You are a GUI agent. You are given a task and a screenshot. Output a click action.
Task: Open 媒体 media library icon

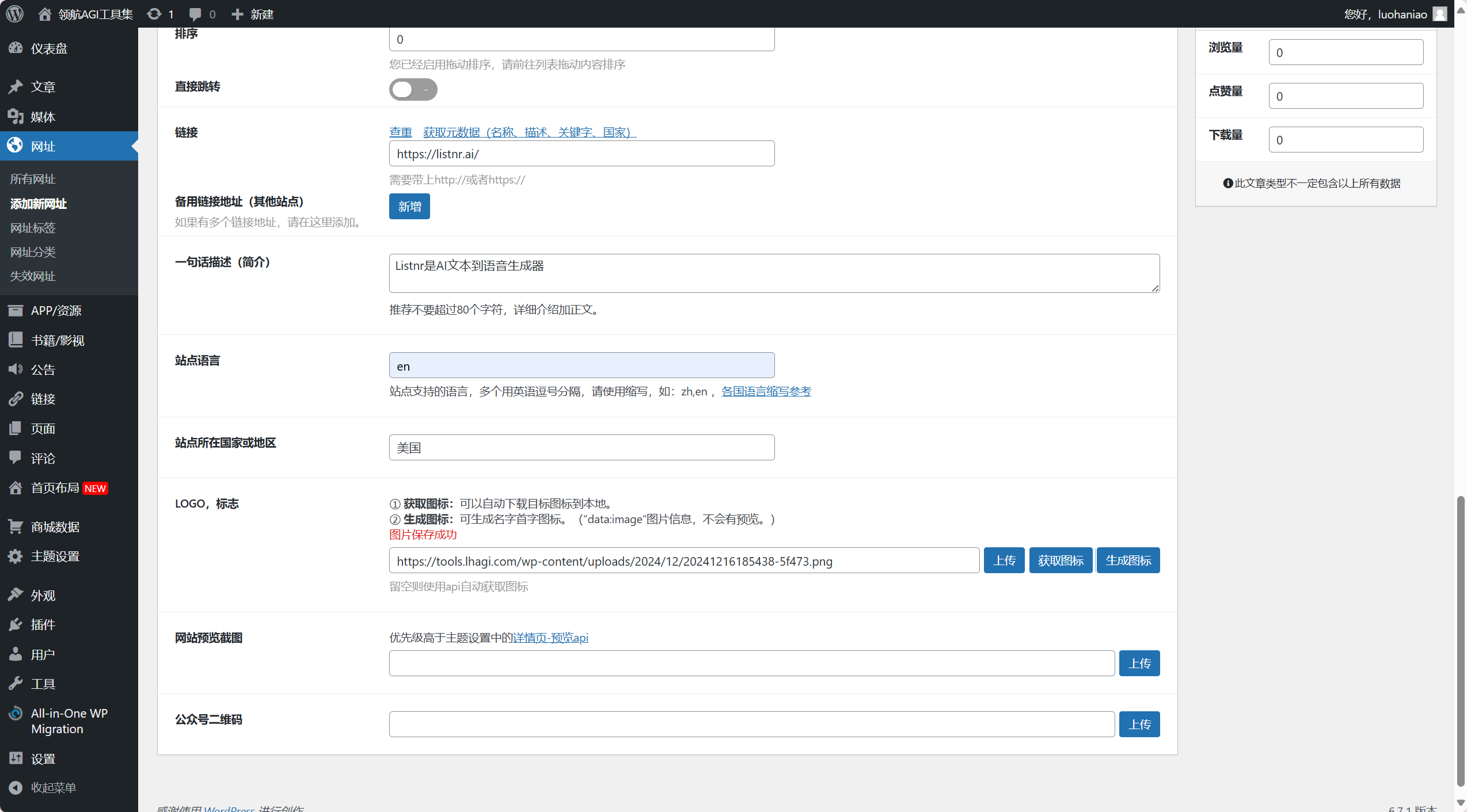point(16,117)
